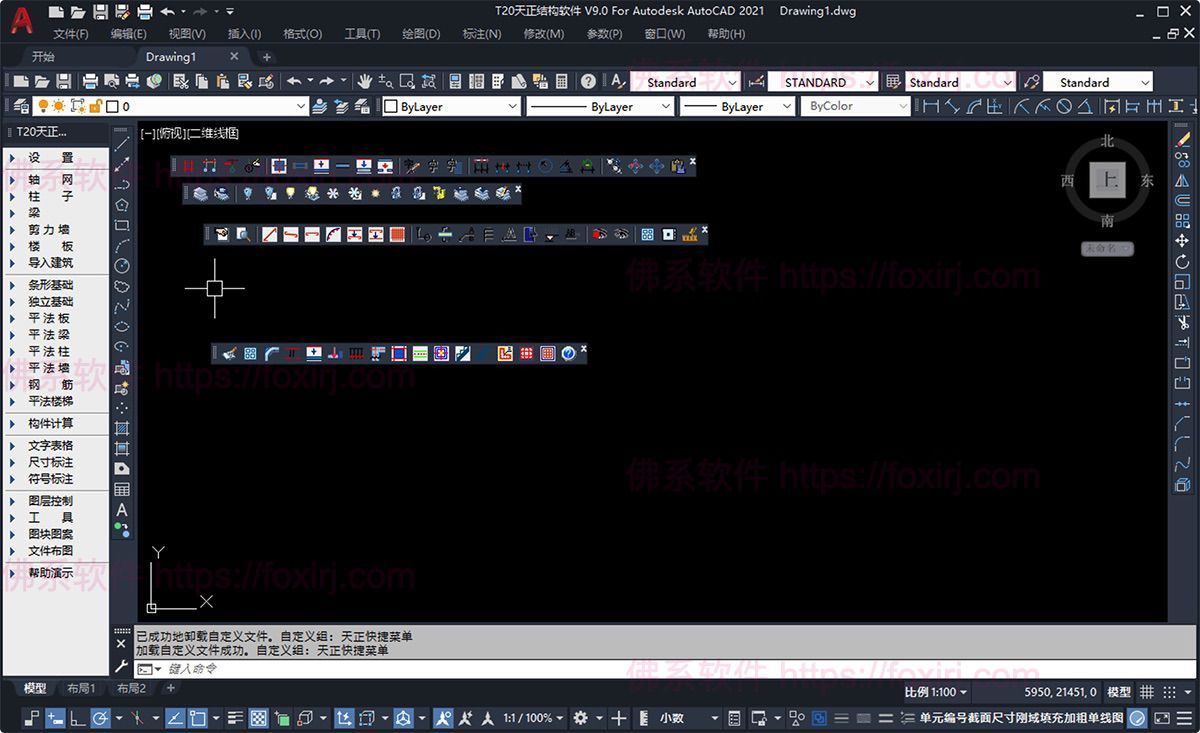Open the ByLayer color dropdown swatch
The height and width of the screenshot is (733, 1200).
point(448,106)
